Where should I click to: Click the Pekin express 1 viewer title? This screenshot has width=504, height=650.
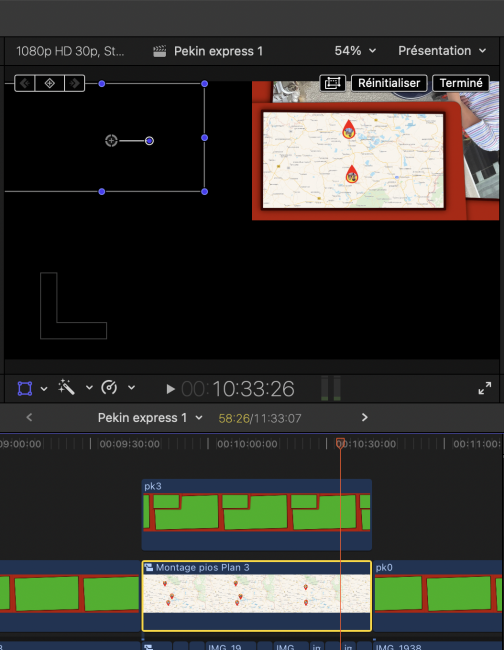(218, 51)
